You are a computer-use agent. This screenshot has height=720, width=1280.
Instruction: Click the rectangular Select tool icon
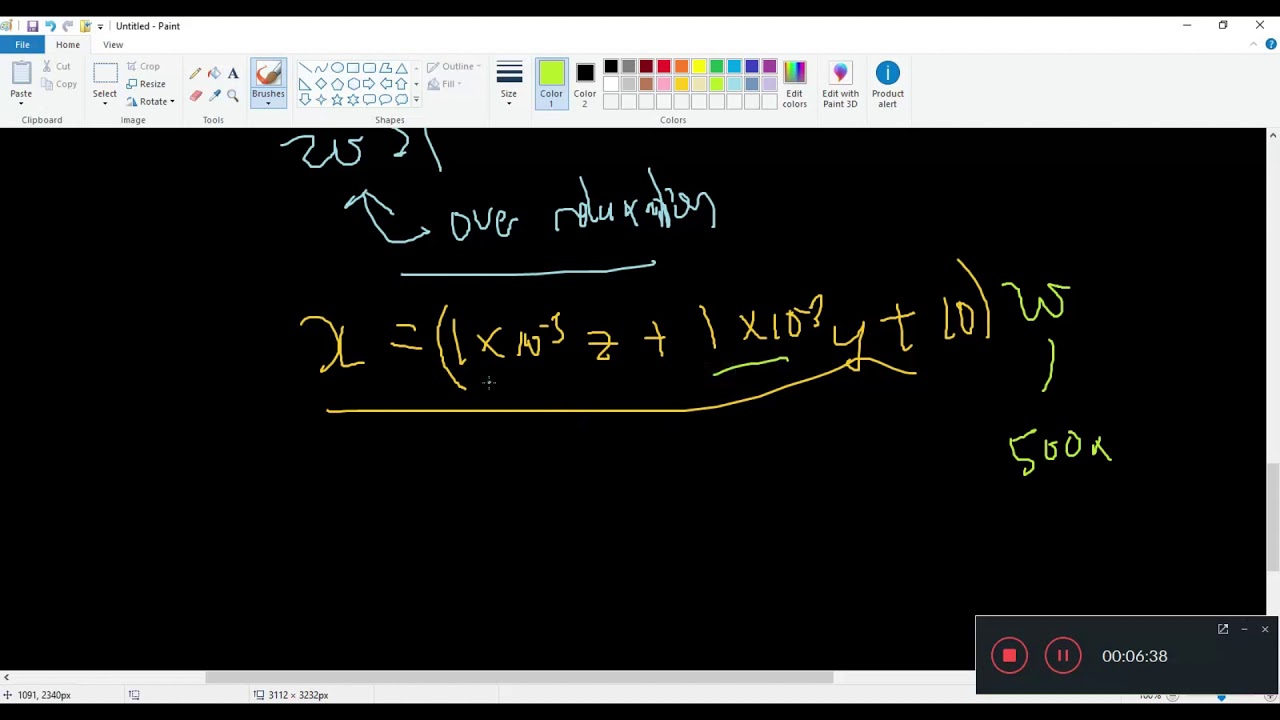coord(105,73)
